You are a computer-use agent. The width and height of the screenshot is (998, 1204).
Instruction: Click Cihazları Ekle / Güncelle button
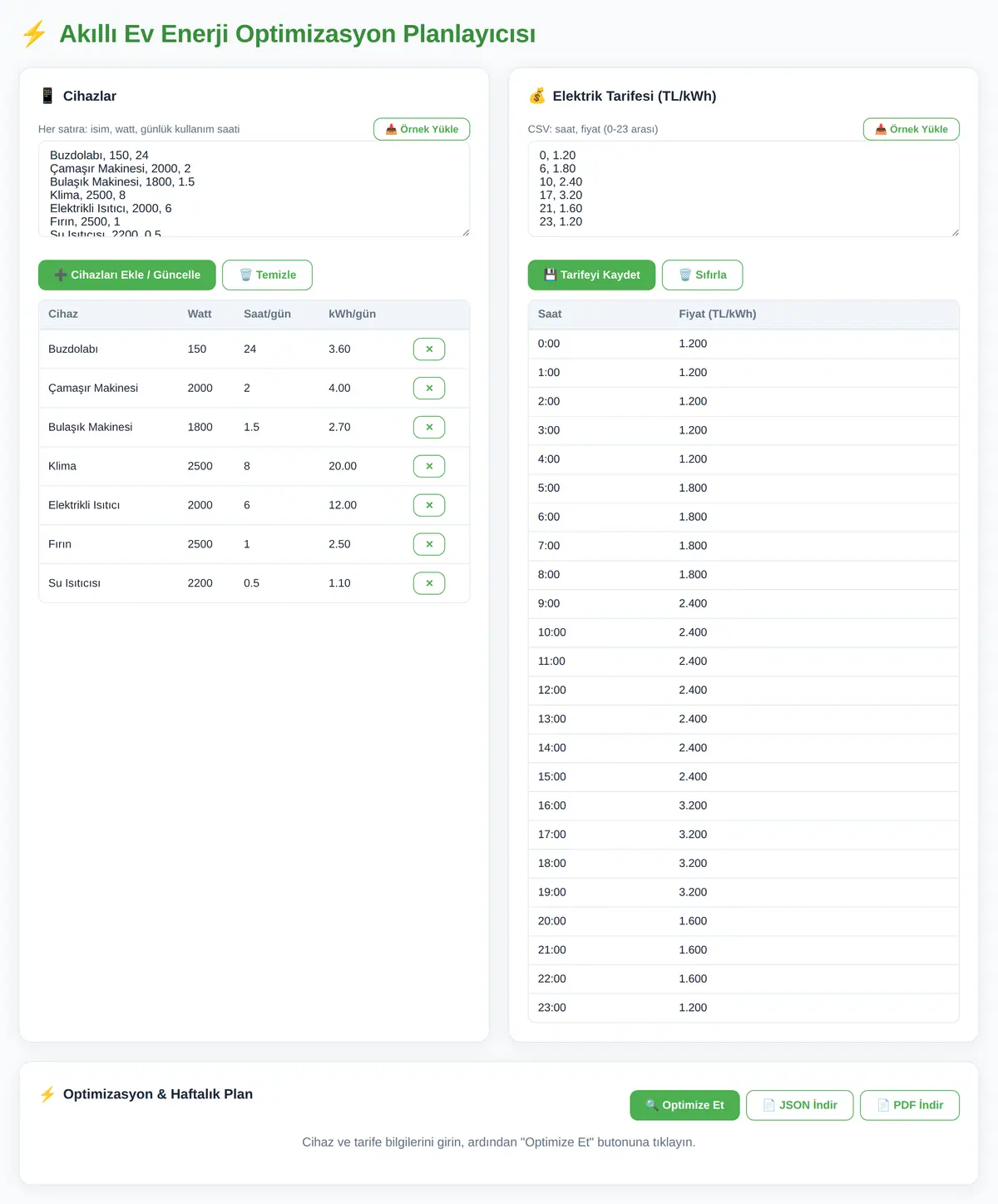127,275
